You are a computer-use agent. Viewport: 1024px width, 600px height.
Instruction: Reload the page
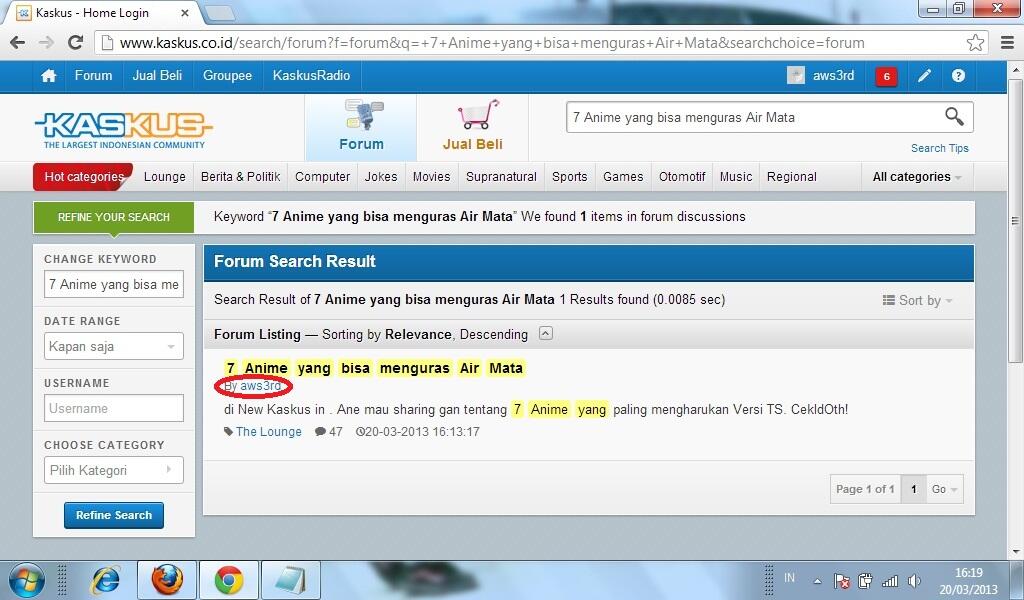click(x=76, y=42)
